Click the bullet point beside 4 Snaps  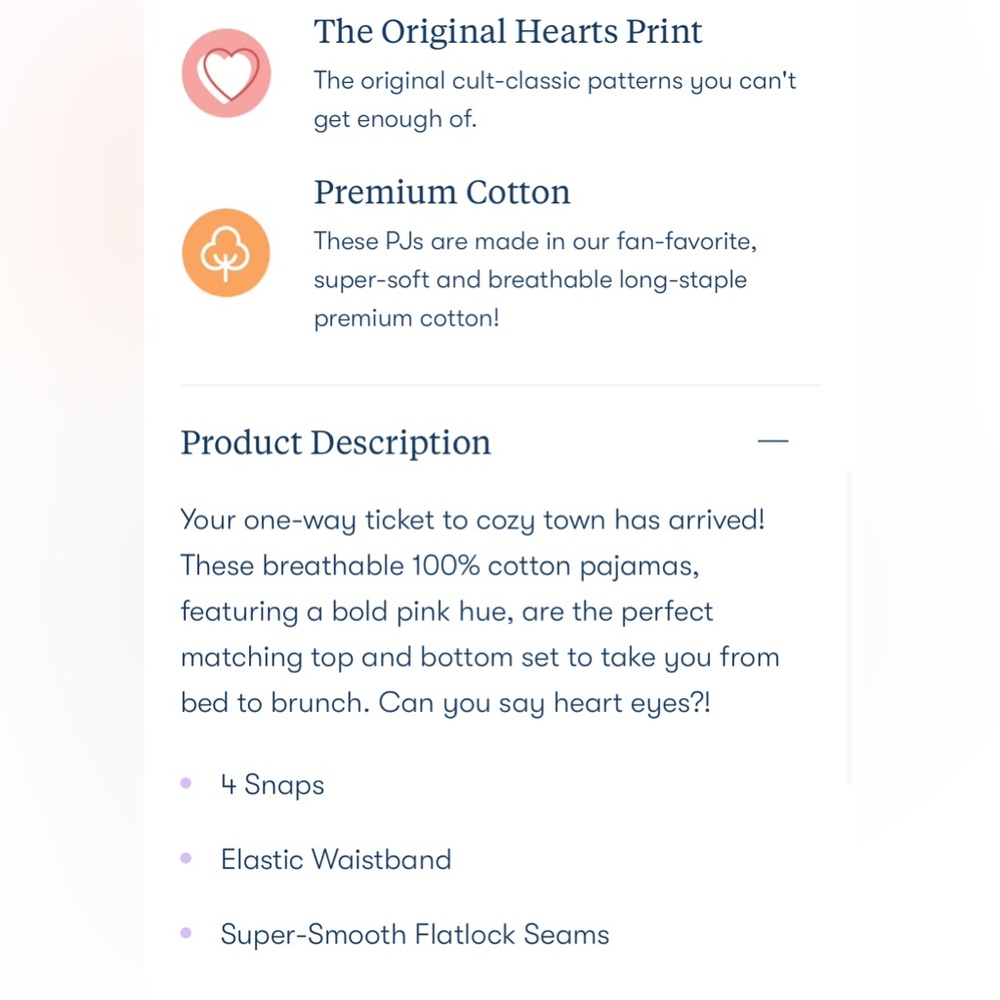click(186, 784)
